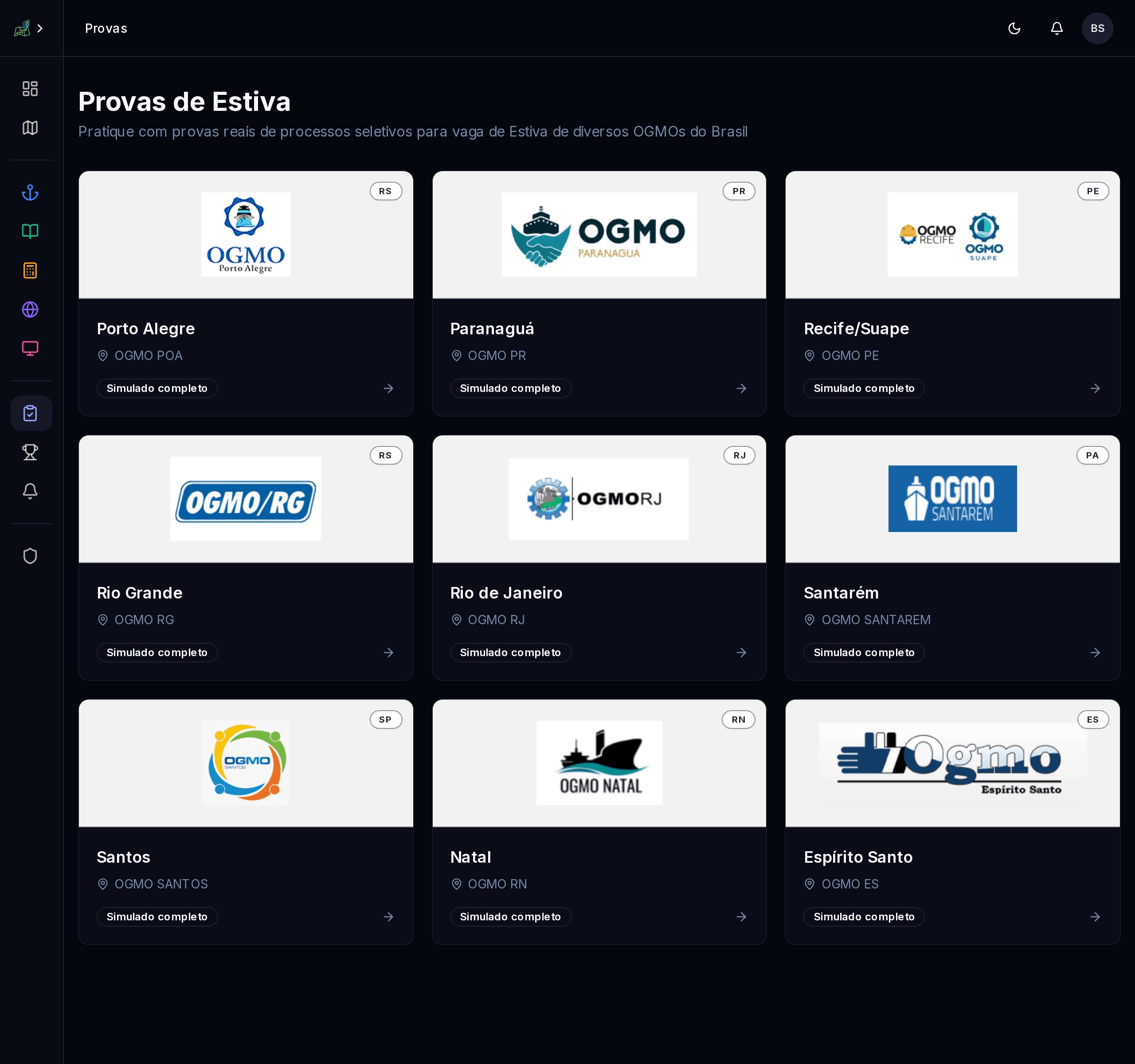Click the Provas breadcrumb title

106,28
